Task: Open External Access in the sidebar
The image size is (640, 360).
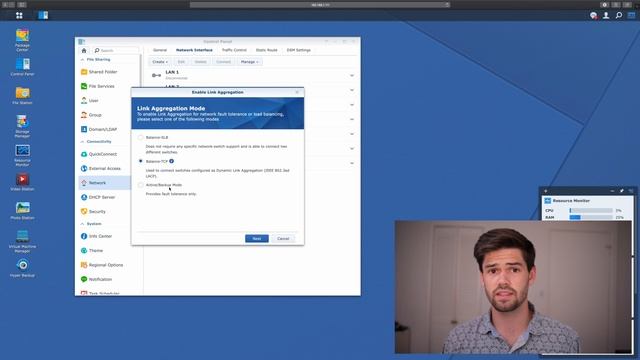Action: pos(104,168)
